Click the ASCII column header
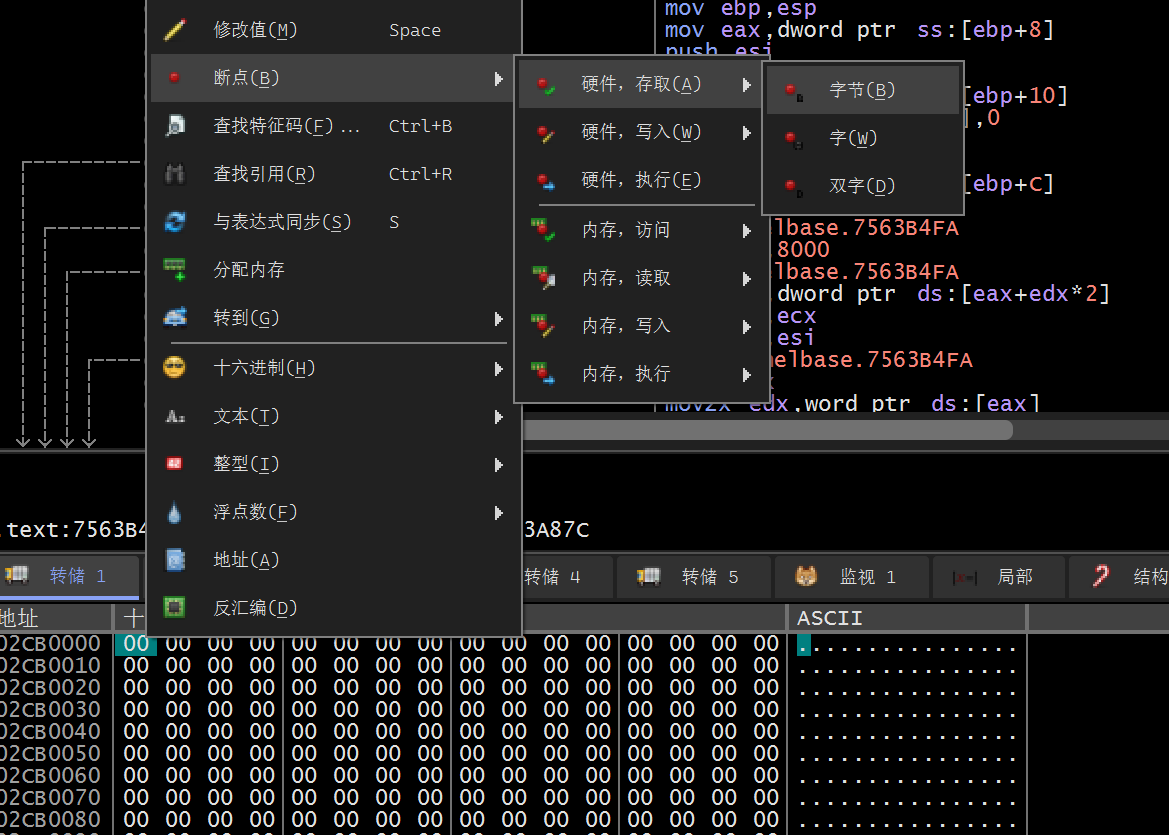The width and height of the screenshot is (1169, 835). tap(907, 618)
